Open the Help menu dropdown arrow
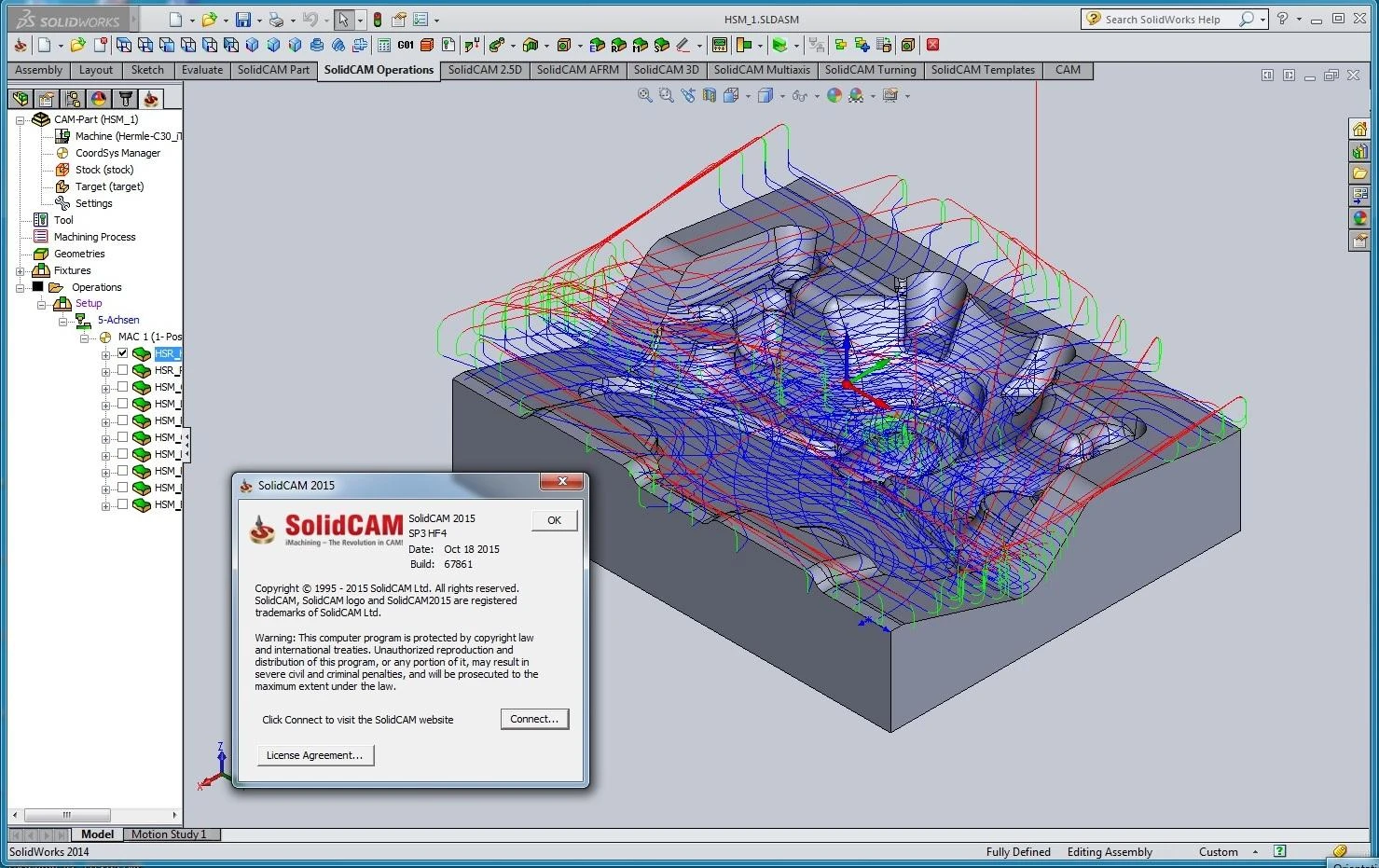The image size is (1379, 868). click(x=1299, y=20)
